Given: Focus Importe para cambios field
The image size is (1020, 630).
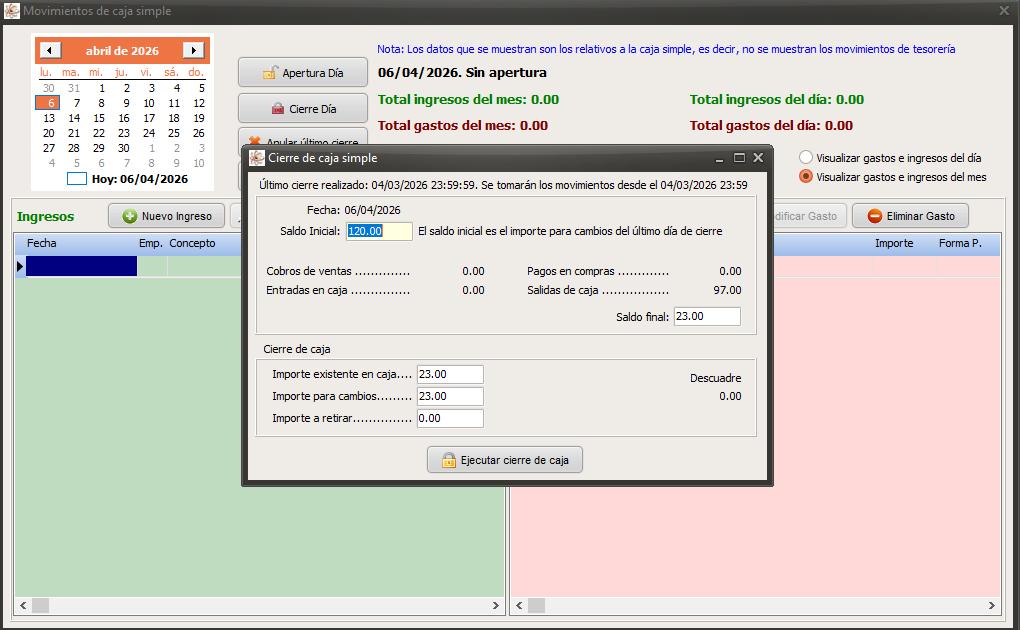Looking at the screenshot, I should [x=450, y=396].
